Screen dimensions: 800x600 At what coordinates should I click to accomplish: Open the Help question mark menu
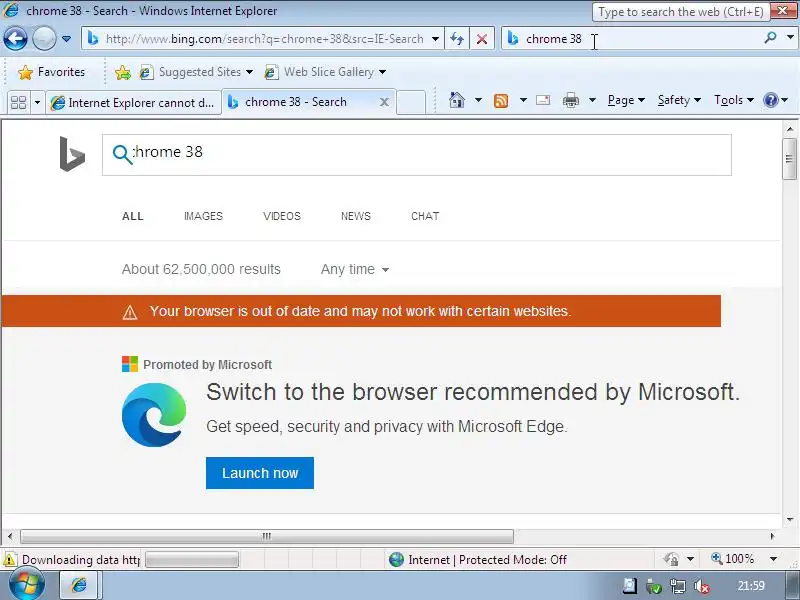click(776, 100)
